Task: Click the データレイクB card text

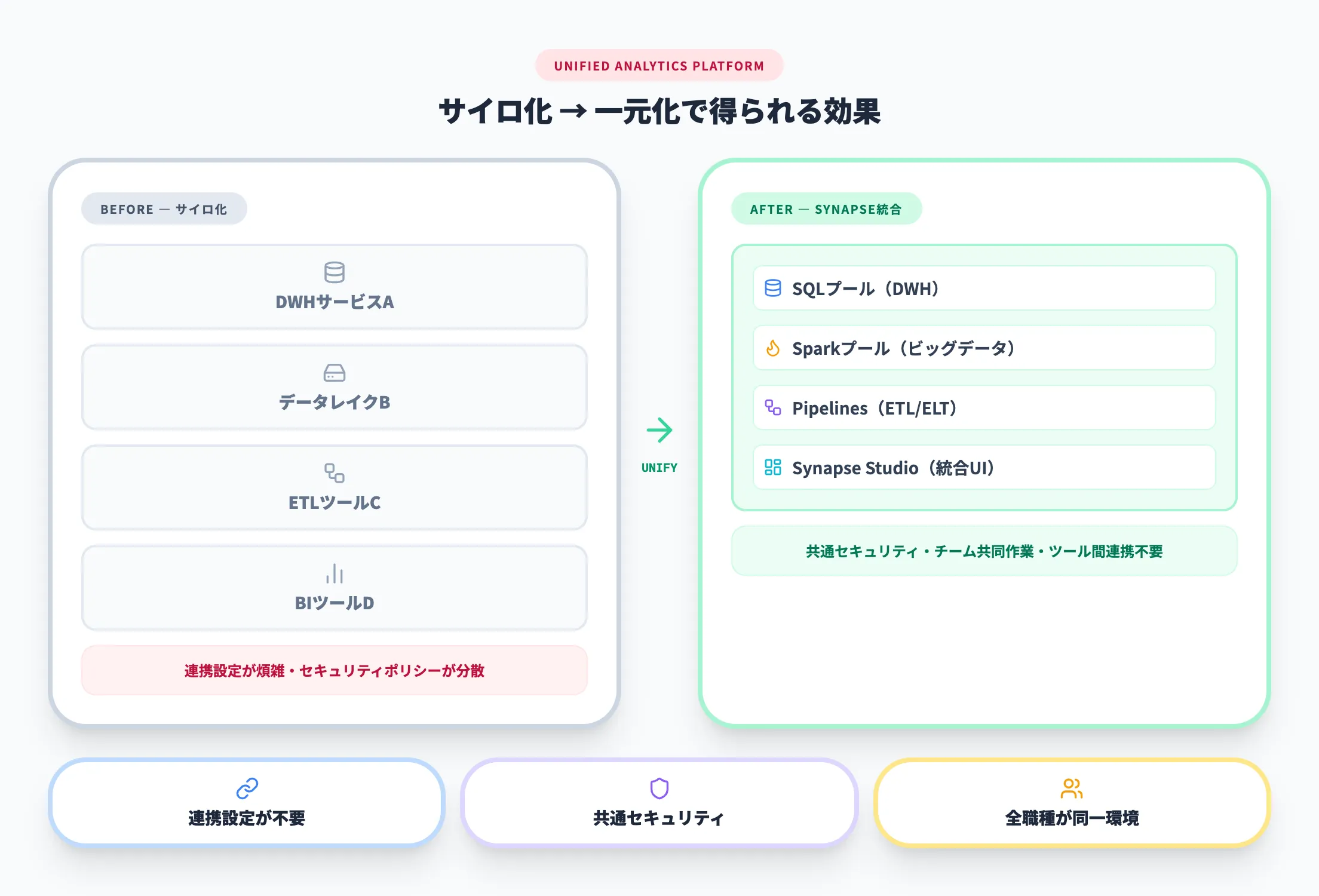Action: [x=335, y=403]
